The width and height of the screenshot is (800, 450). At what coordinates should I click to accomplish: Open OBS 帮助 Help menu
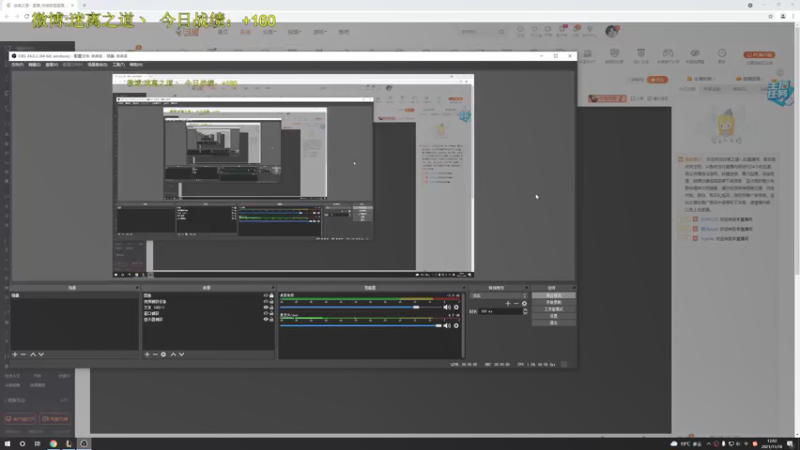coord(136,65)
